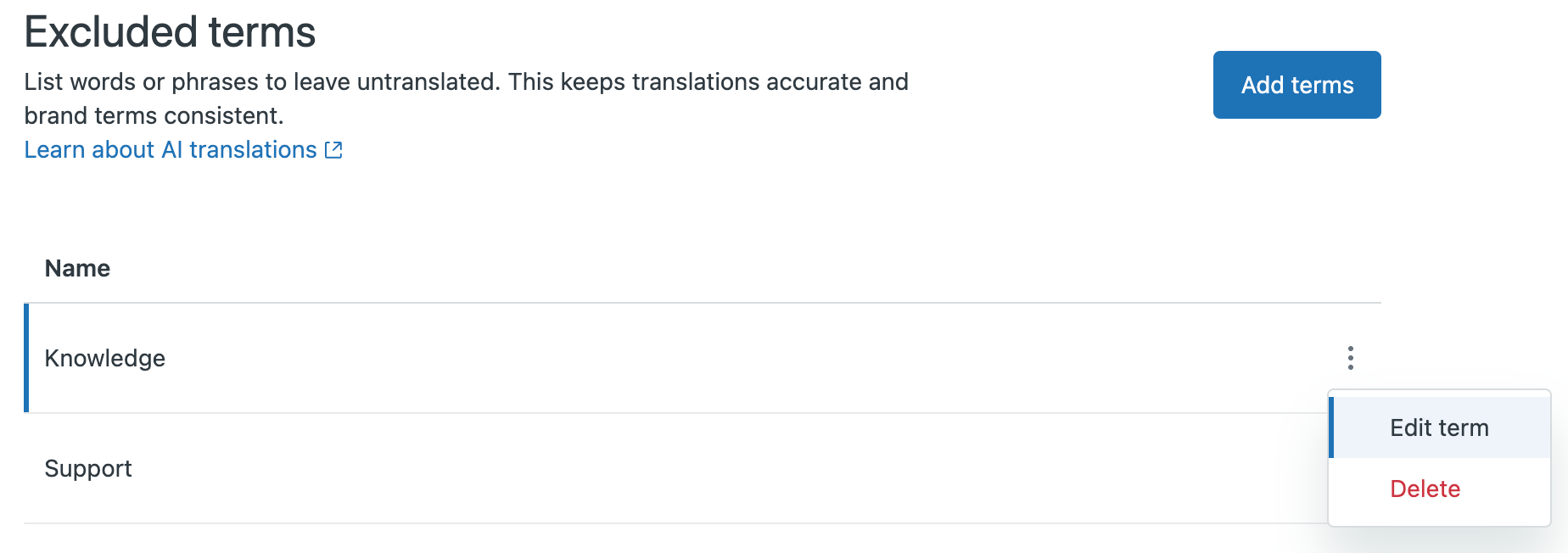Click the 'brand terms consistent.' text line
The image size is (1568, 553).
(154, 115)
